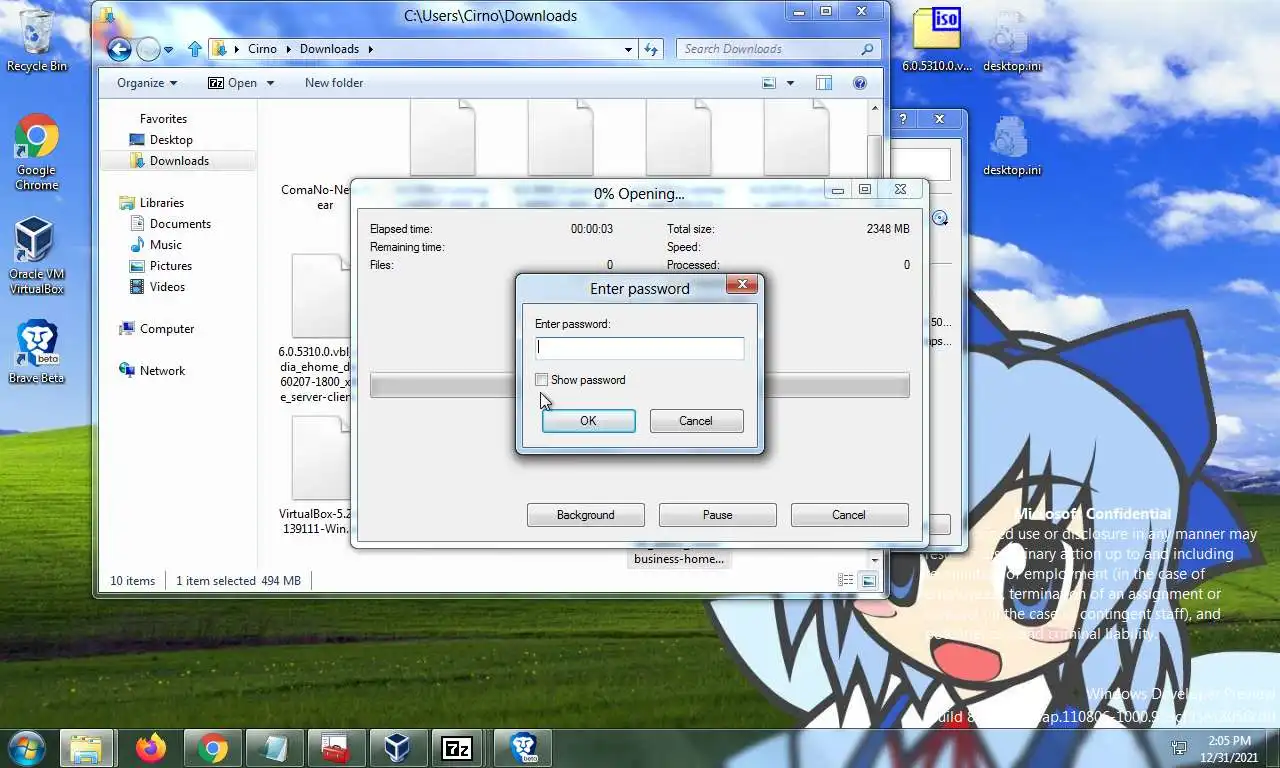This screenshot has height=768, width=1280.
Task: Switch to details view in status bar
Action: pyautogui.click(x=846, y=580)
